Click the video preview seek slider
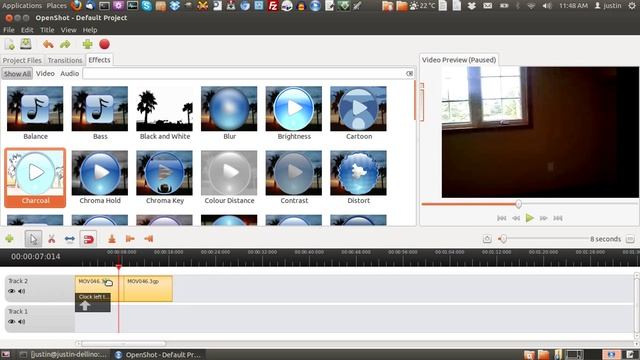Image resolution: width=640 pixels, height=360 pixels. [530, 204]
